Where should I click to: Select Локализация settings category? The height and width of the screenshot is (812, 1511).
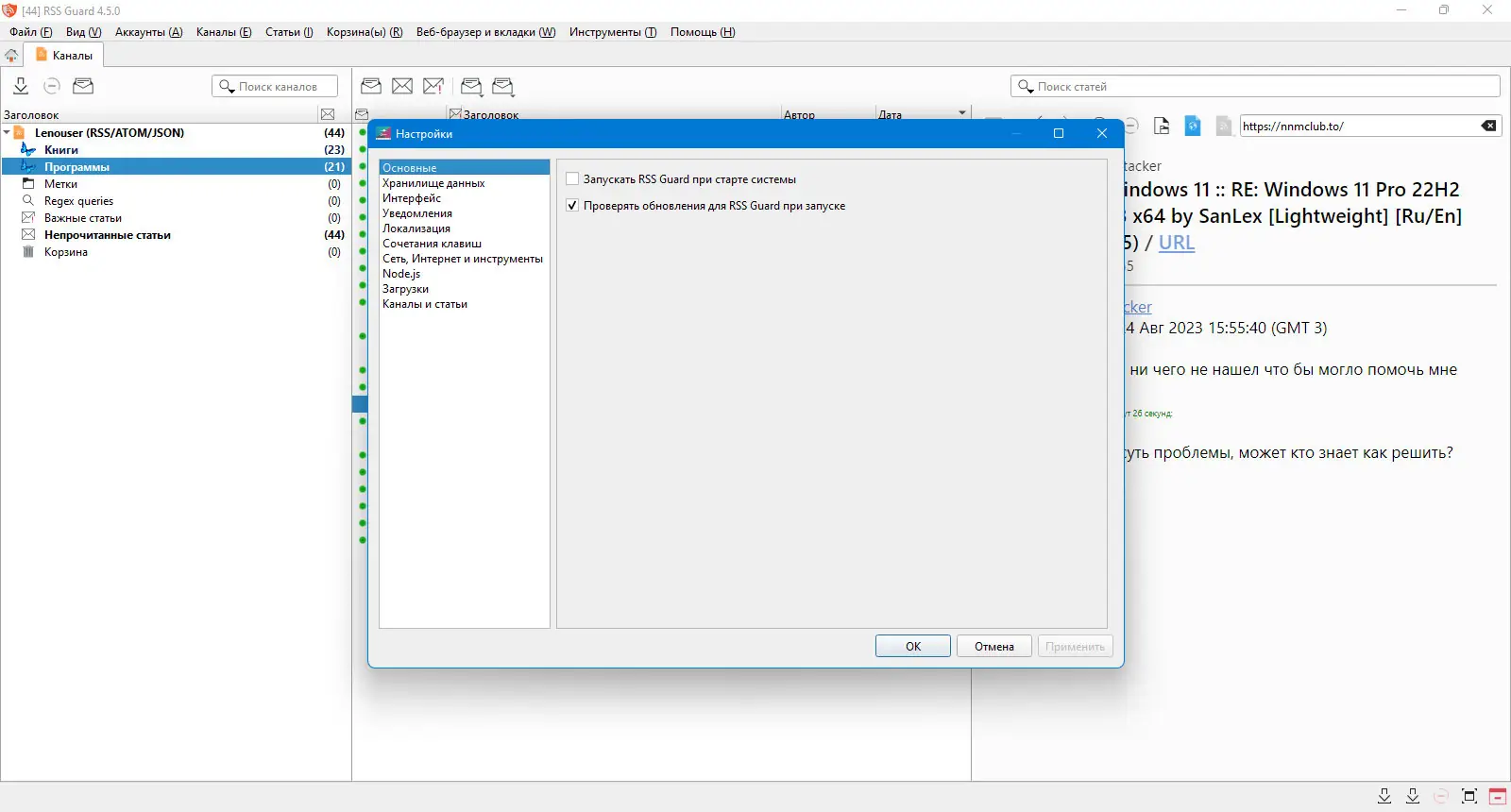464,228
